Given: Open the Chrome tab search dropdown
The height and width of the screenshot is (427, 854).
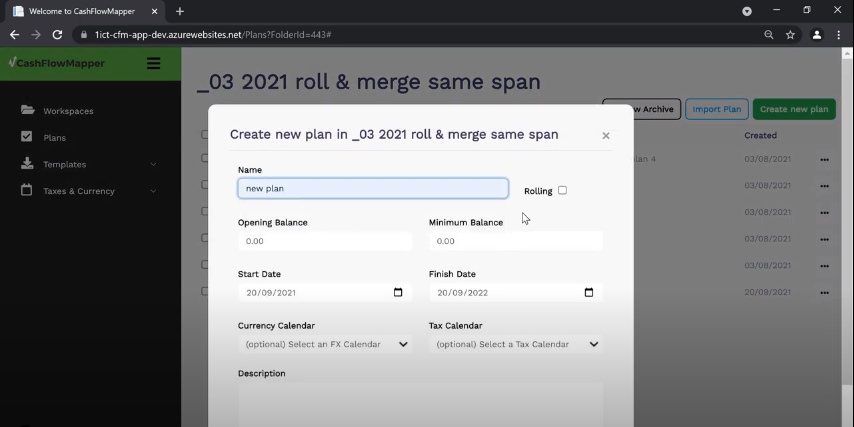Looking at the screenshot, I should click(747, 11).
